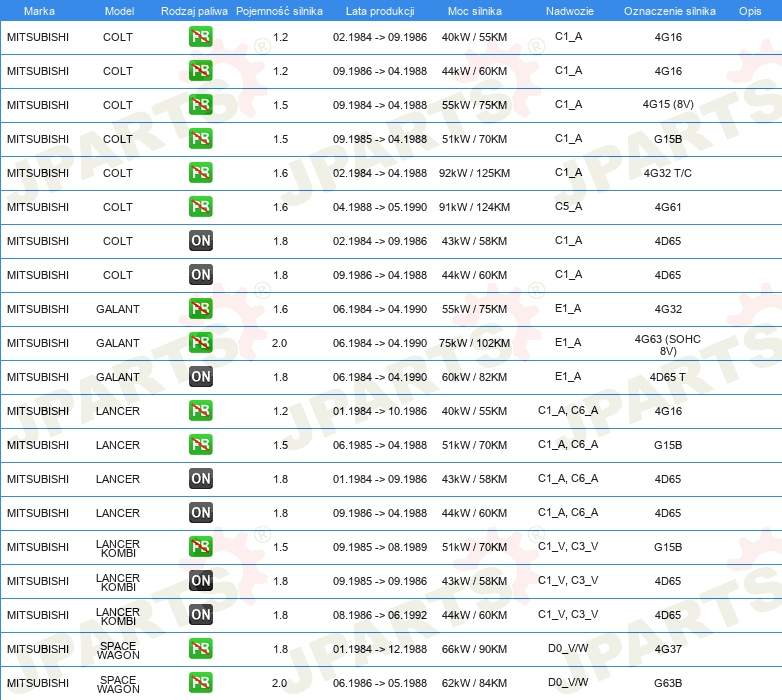Screen dimensions: 782x700
Task: Select engine code 4G61
Action: point(668,207)
